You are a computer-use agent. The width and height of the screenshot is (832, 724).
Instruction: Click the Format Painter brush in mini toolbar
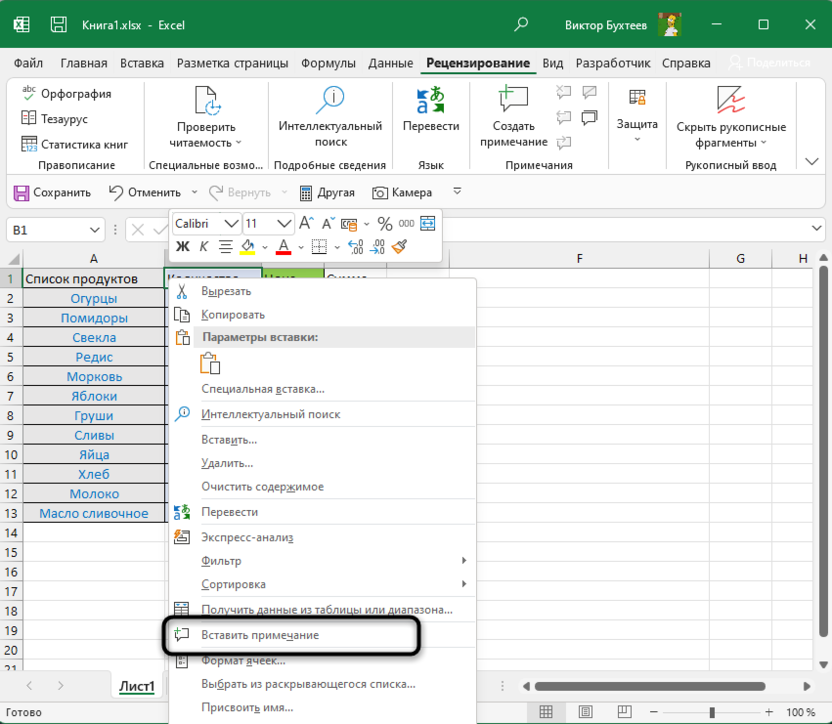pos(400,246)
